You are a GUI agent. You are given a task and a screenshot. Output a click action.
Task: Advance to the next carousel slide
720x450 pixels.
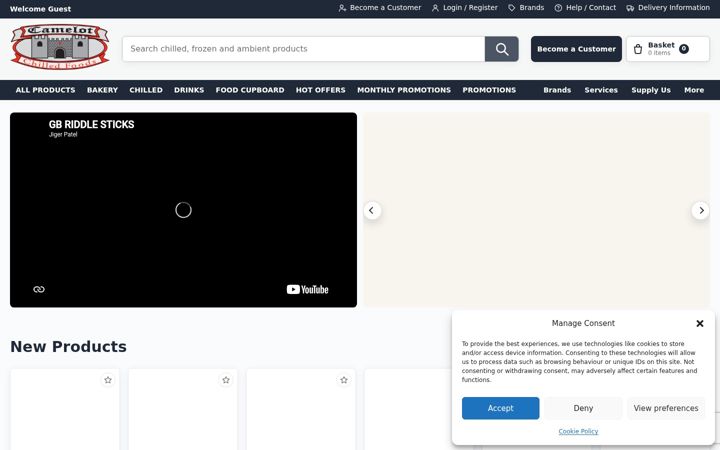coord(701,210)
